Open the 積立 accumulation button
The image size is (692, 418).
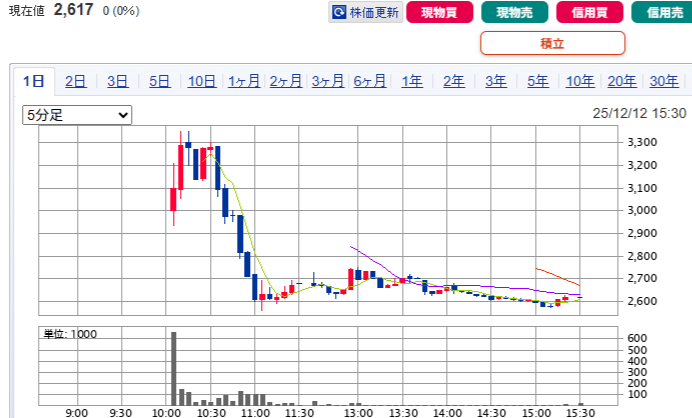552,43
